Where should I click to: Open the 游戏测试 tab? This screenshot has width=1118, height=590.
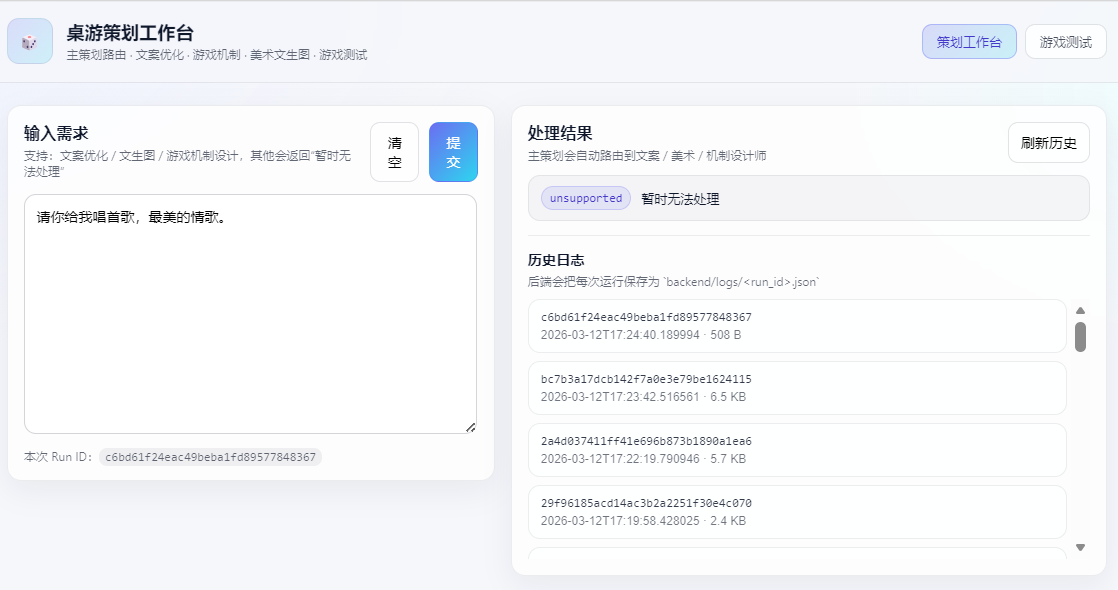coord(1065,42)
